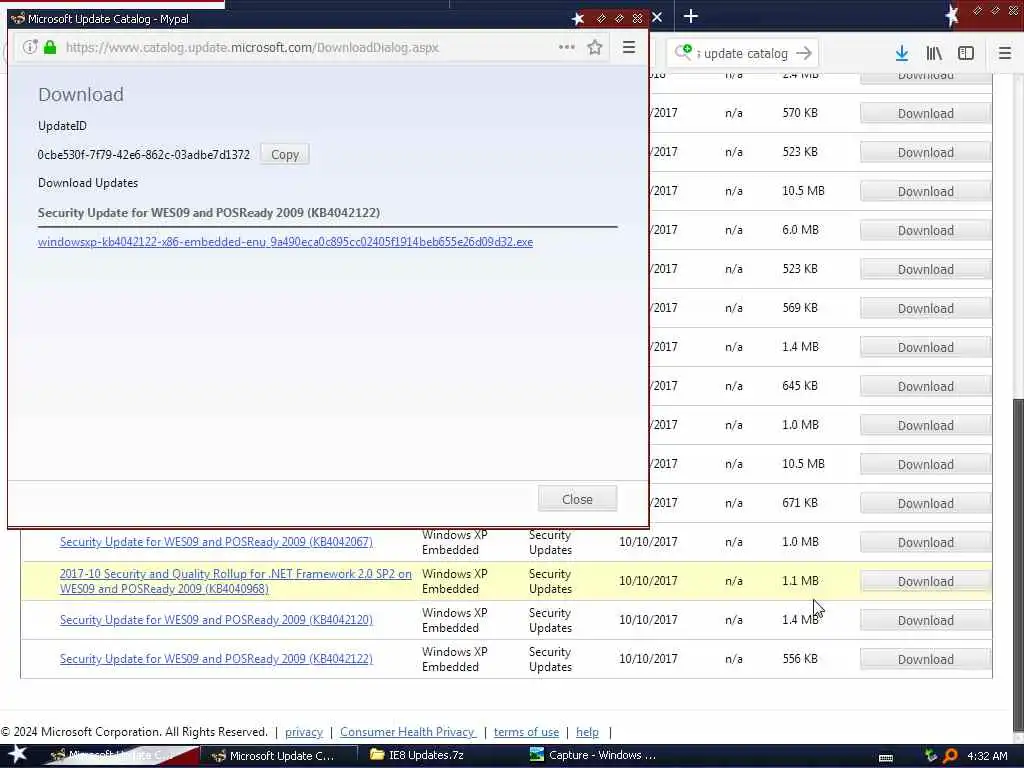Open a new tab with the plus button
Screen dimensions: 1024x768
tap(691, 16)
